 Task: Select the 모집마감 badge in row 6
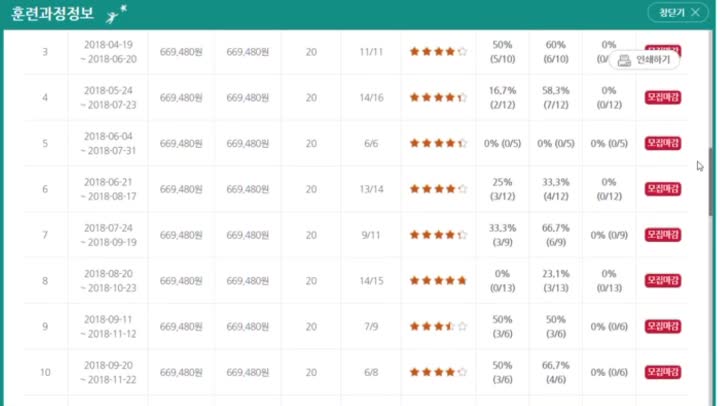tap(663, 189)
